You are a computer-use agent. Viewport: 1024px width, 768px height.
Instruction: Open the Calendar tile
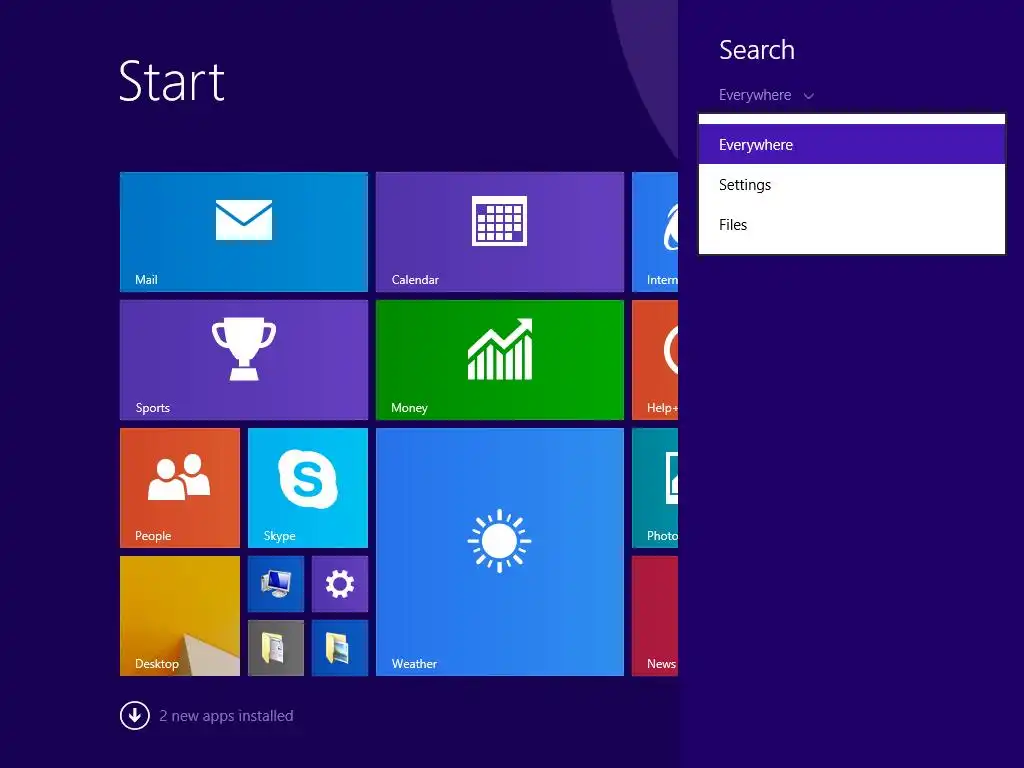pos(500,232)
